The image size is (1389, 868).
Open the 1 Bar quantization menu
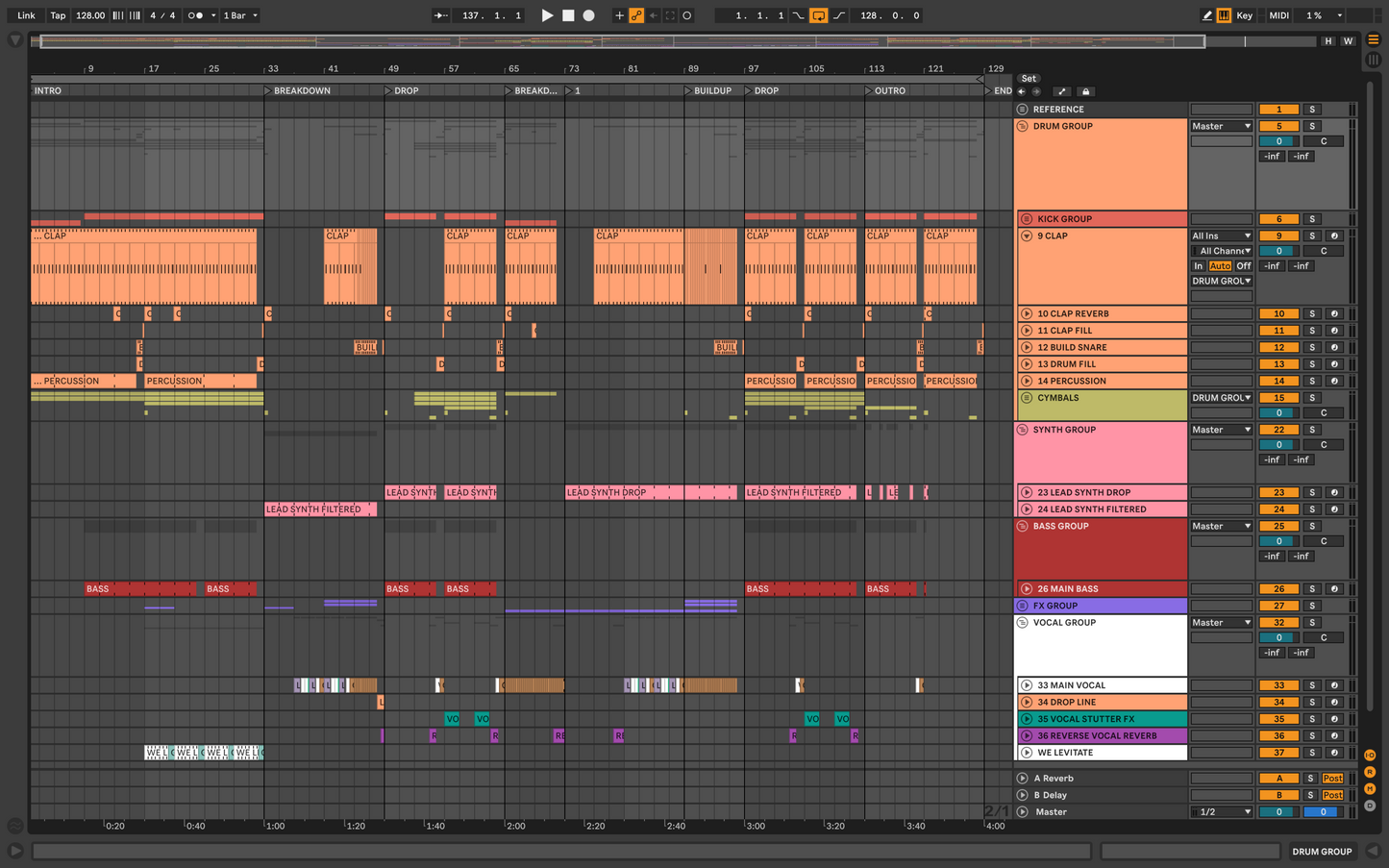click(x=240, y=15)
